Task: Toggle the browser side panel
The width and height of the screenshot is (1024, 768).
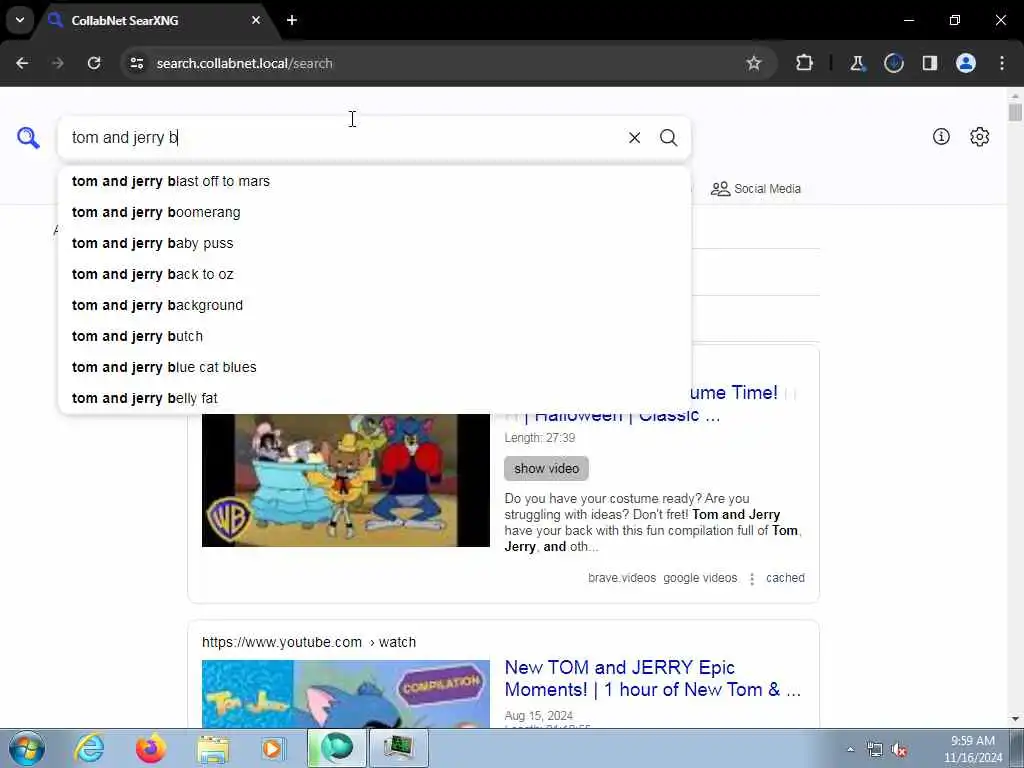Action: coord(929,63)
